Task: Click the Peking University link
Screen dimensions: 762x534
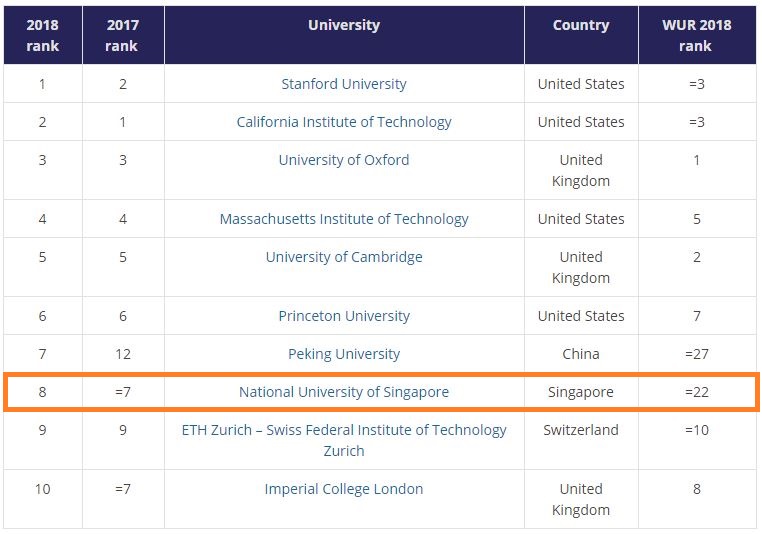Action: point(344,354)
